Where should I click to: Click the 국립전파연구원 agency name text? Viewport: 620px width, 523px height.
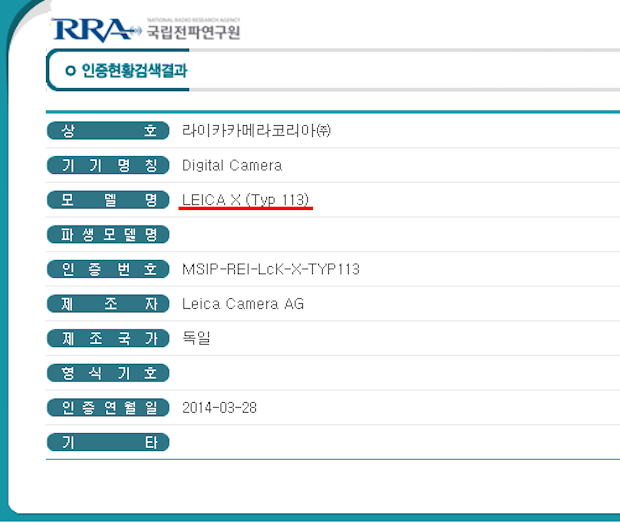(193, 31)
